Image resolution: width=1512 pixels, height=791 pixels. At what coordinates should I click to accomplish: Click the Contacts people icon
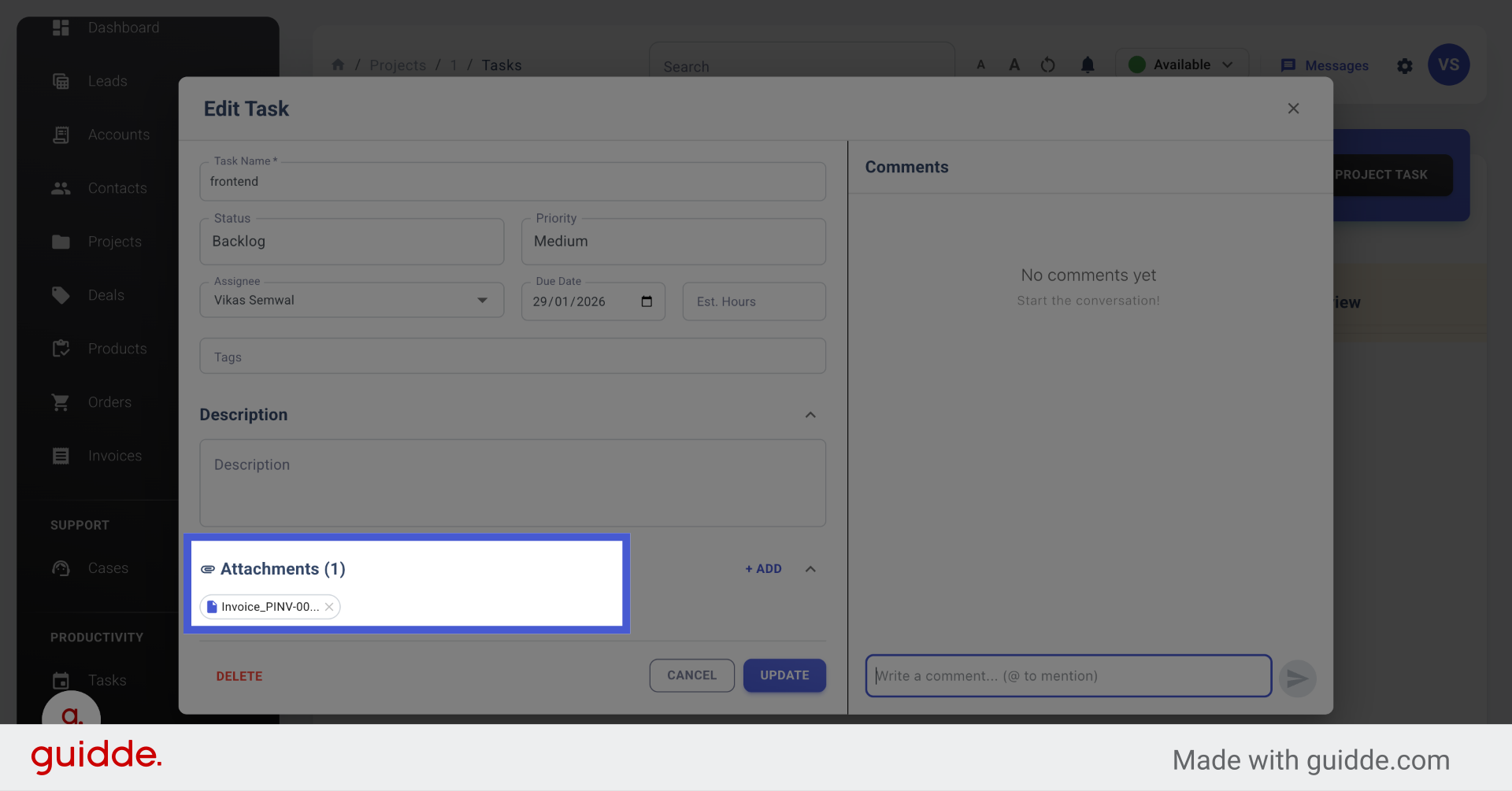(61, 188)
